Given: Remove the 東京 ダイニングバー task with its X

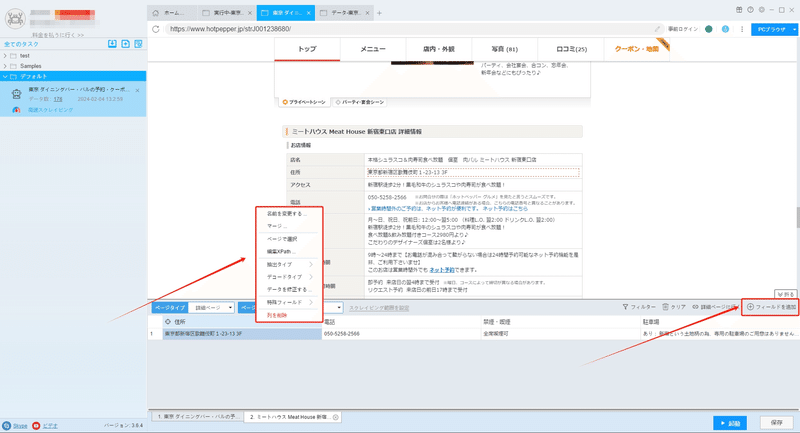Looking at the screenshot, I should 138,90.
